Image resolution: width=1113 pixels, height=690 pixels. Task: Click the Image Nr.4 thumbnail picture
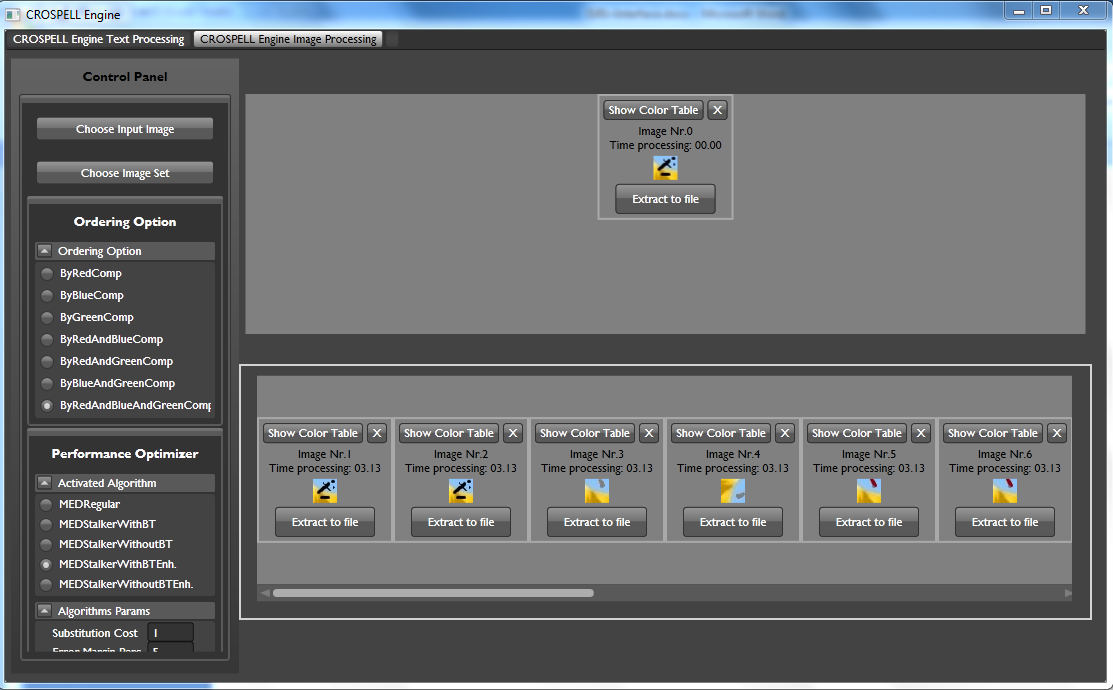point(733,491)
